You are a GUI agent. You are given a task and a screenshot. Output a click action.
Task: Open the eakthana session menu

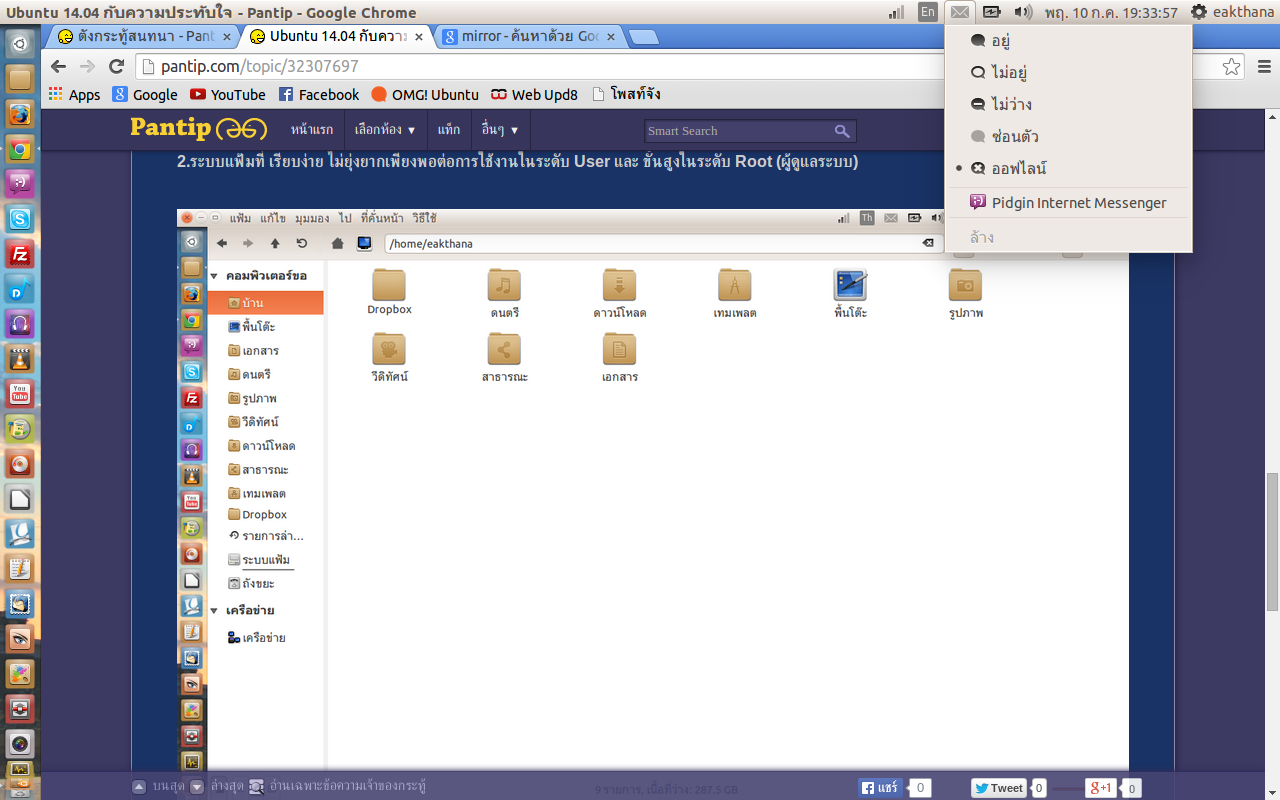pyautogui.click(x=1233, y=12)
